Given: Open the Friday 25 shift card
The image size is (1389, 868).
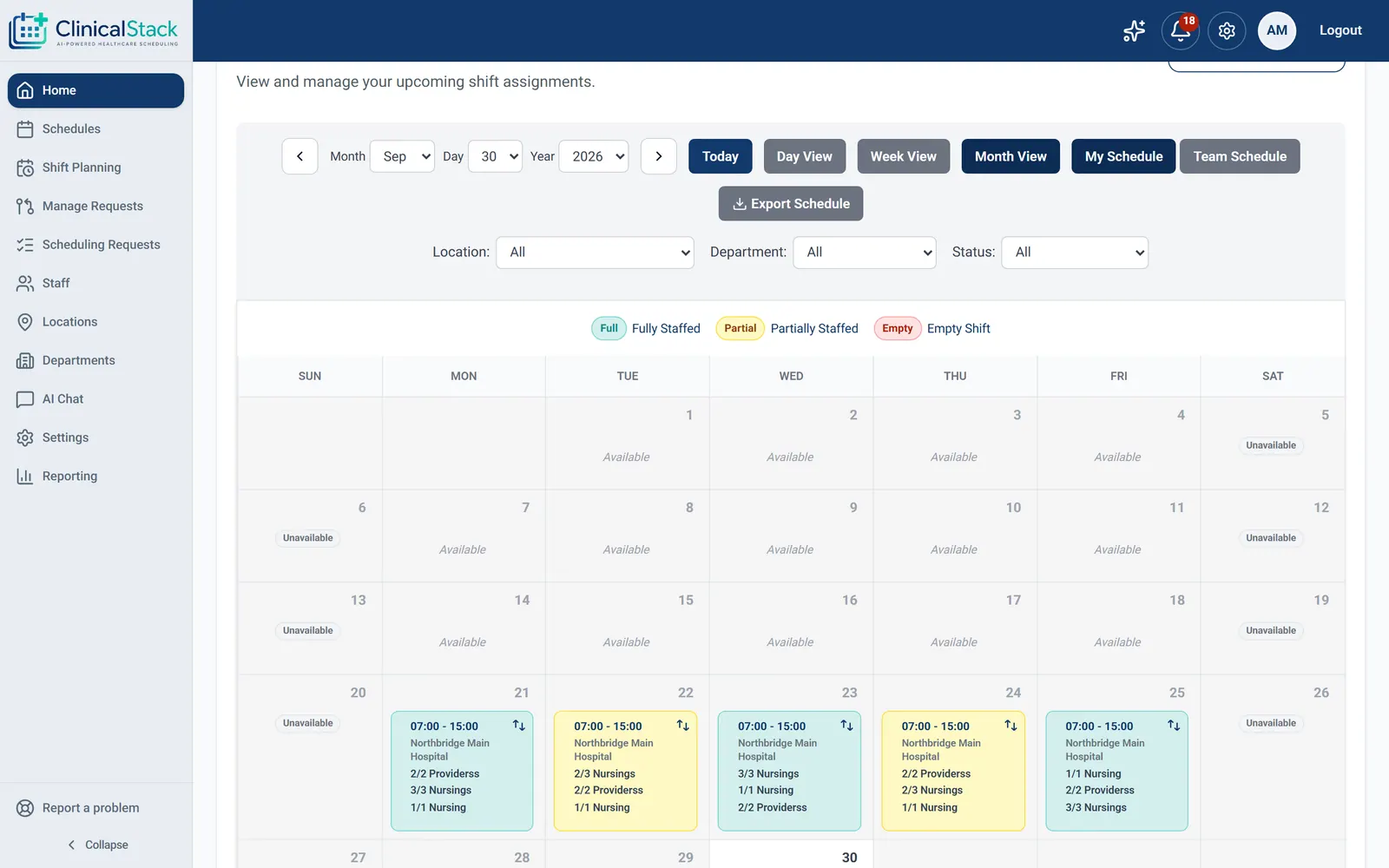Looking at the screenshot, I should (x=1116, y=771).
